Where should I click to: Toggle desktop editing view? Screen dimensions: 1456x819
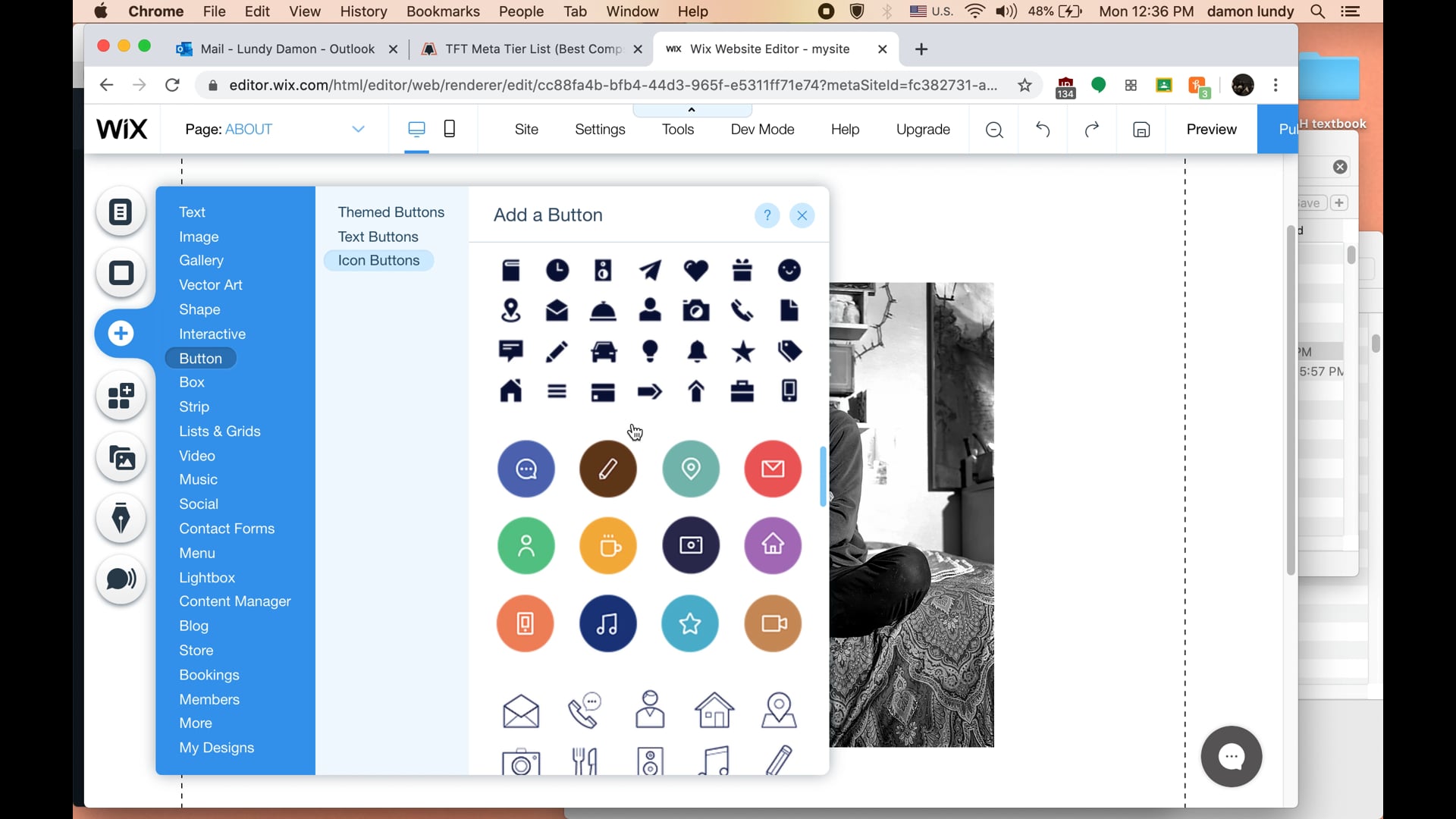click(x=416, y=129)
